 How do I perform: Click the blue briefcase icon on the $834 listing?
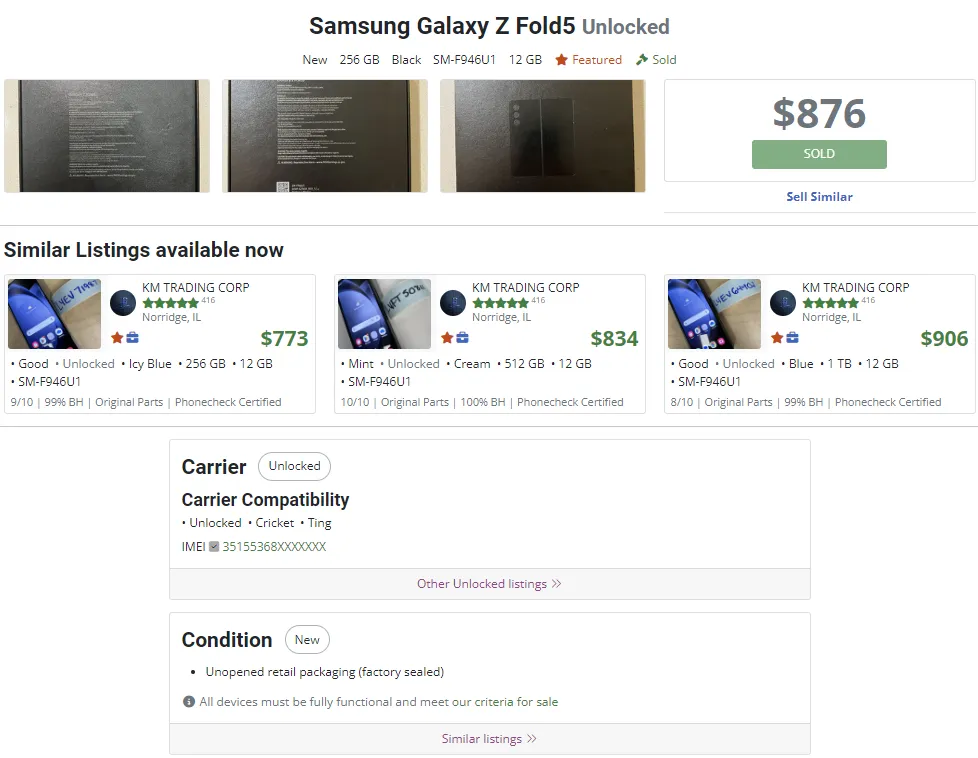click(x=462, y=338)
